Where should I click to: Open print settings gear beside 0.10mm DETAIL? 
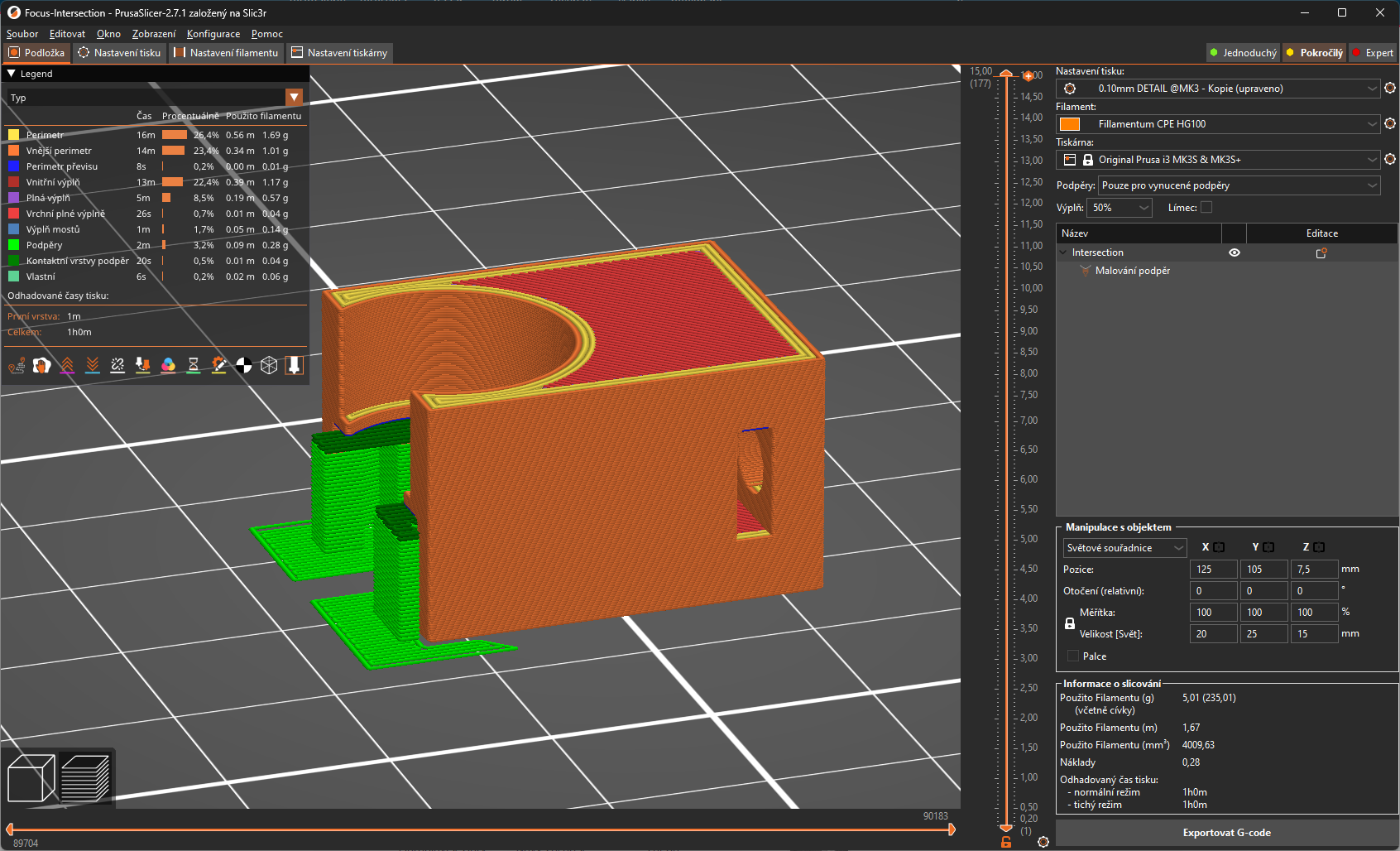pyautogui.click(x=1390, y=89)
